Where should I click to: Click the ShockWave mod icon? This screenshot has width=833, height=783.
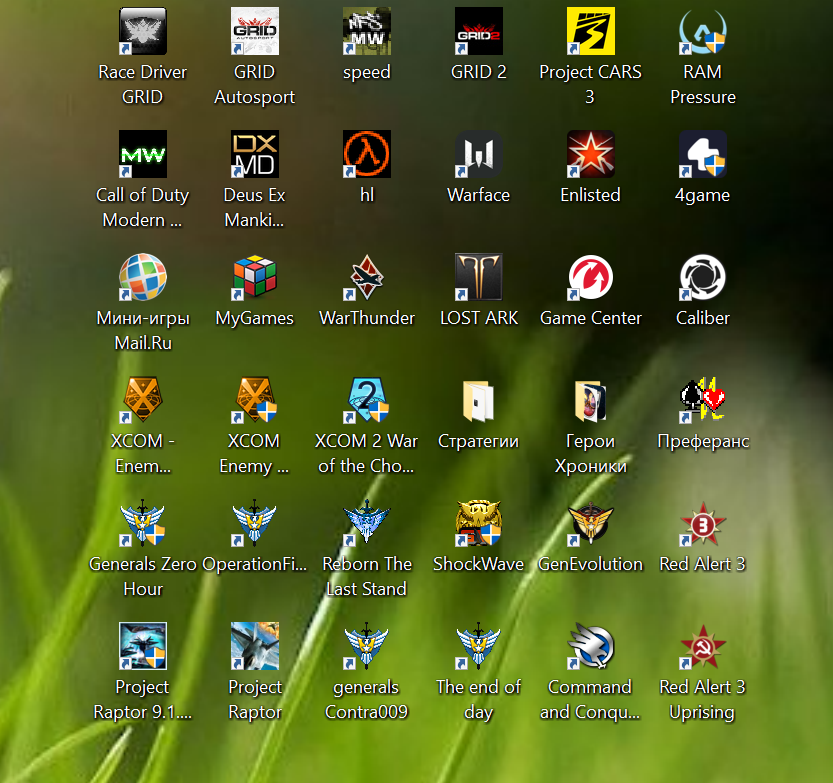479,524
